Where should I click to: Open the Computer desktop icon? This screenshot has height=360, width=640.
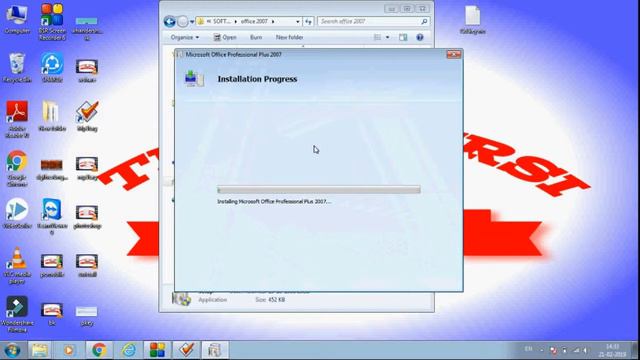click(x=17, y=20)
